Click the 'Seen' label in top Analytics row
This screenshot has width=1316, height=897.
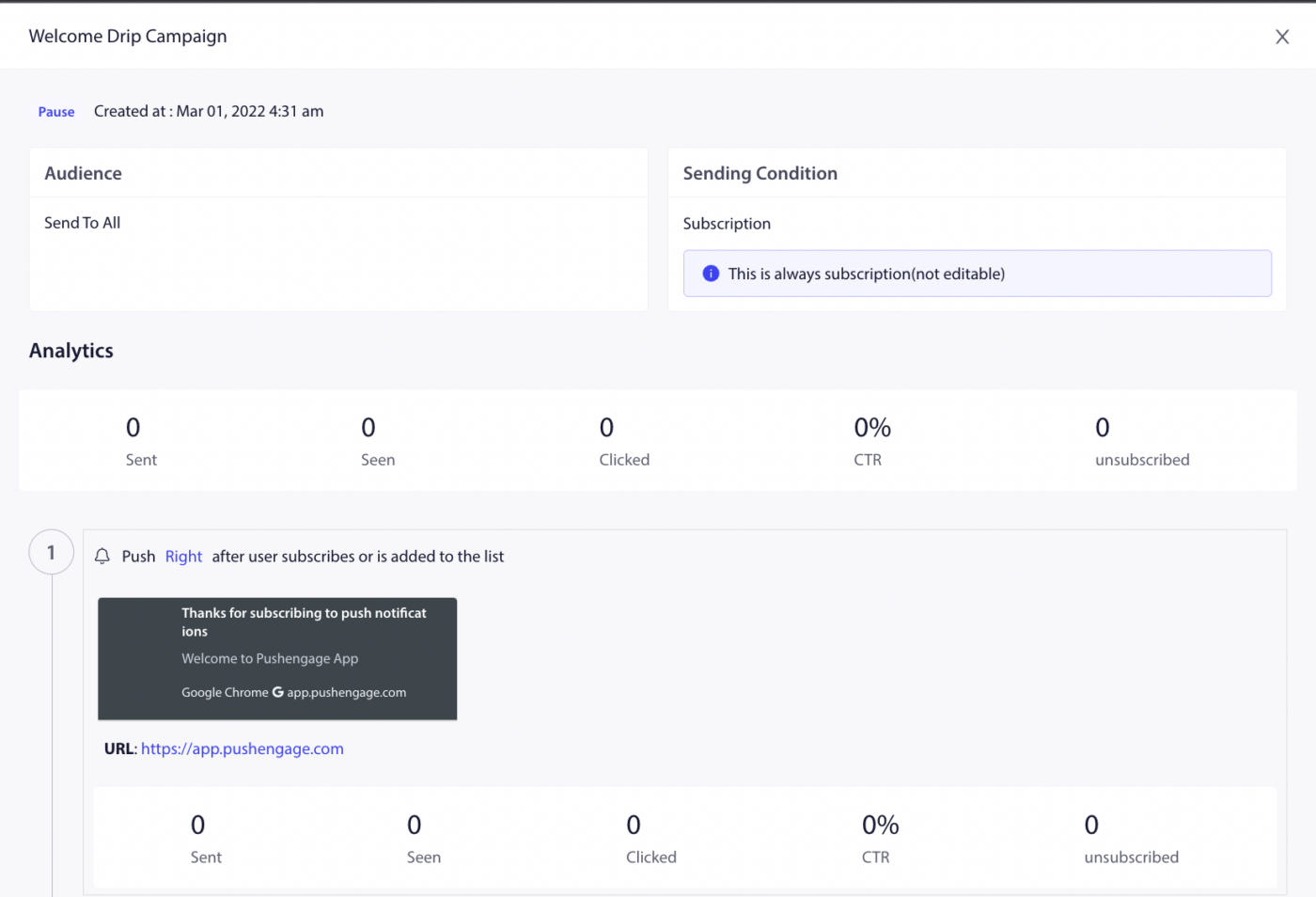[378, 460]
